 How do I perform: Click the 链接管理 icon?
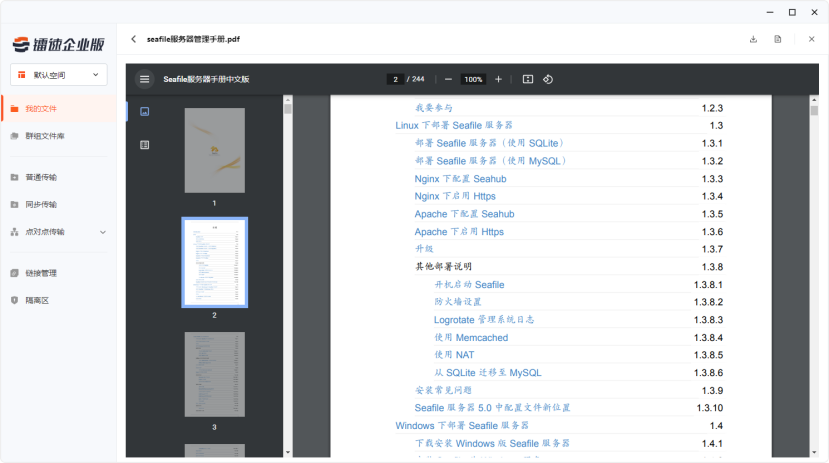coord(14,273)
